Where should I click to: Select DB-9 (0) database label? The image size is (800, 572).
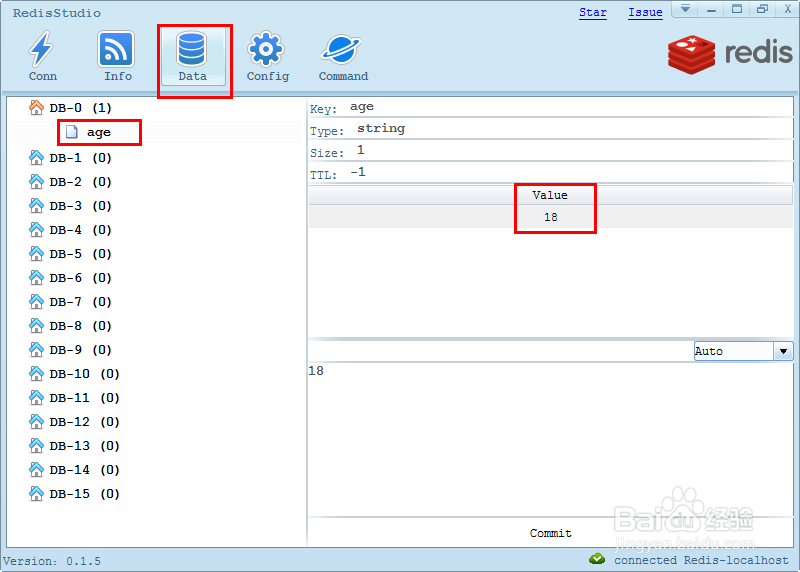click(x=80, y=350)
